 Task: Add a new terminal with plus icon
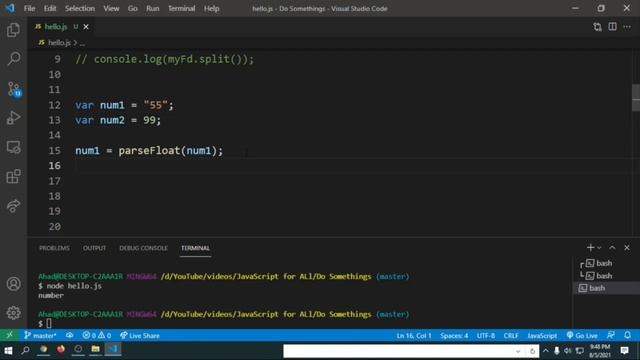coord(590,248)
